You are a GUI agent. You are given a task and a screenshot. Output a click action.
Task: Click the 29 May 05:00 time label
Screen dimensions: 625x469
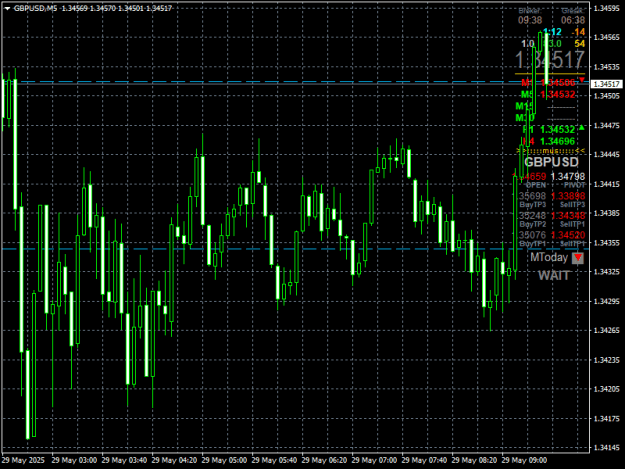click(x=224, y=460)
